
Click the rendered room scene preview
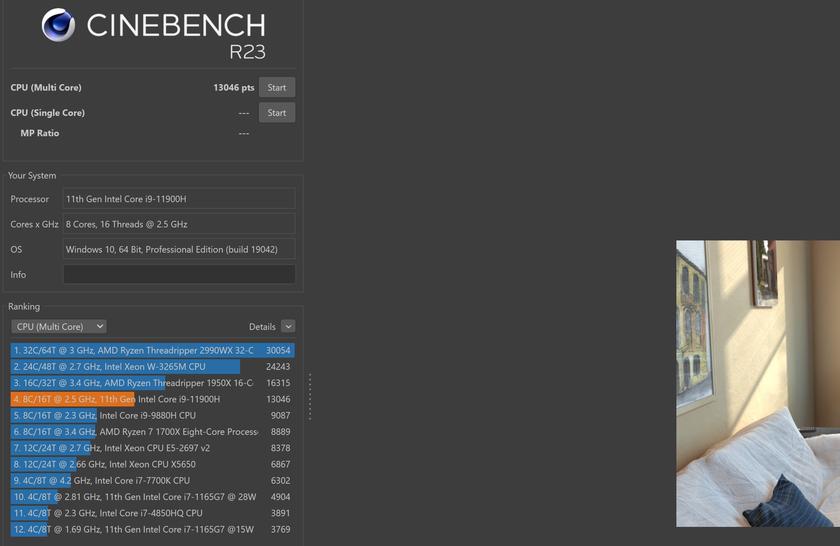(757, 383)
